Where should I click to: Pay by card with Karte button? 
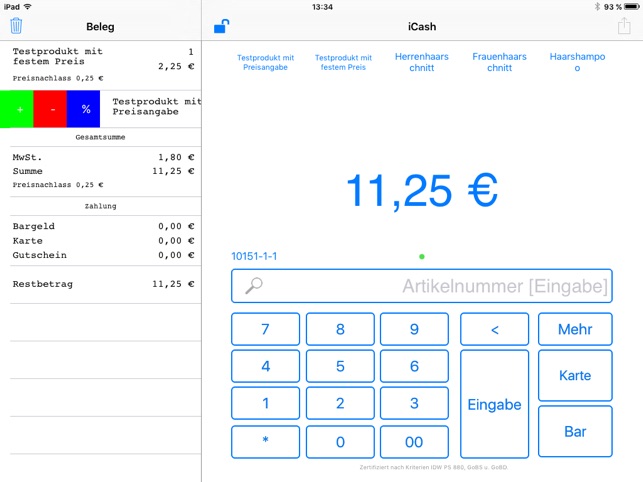click(x=575, y=375)
